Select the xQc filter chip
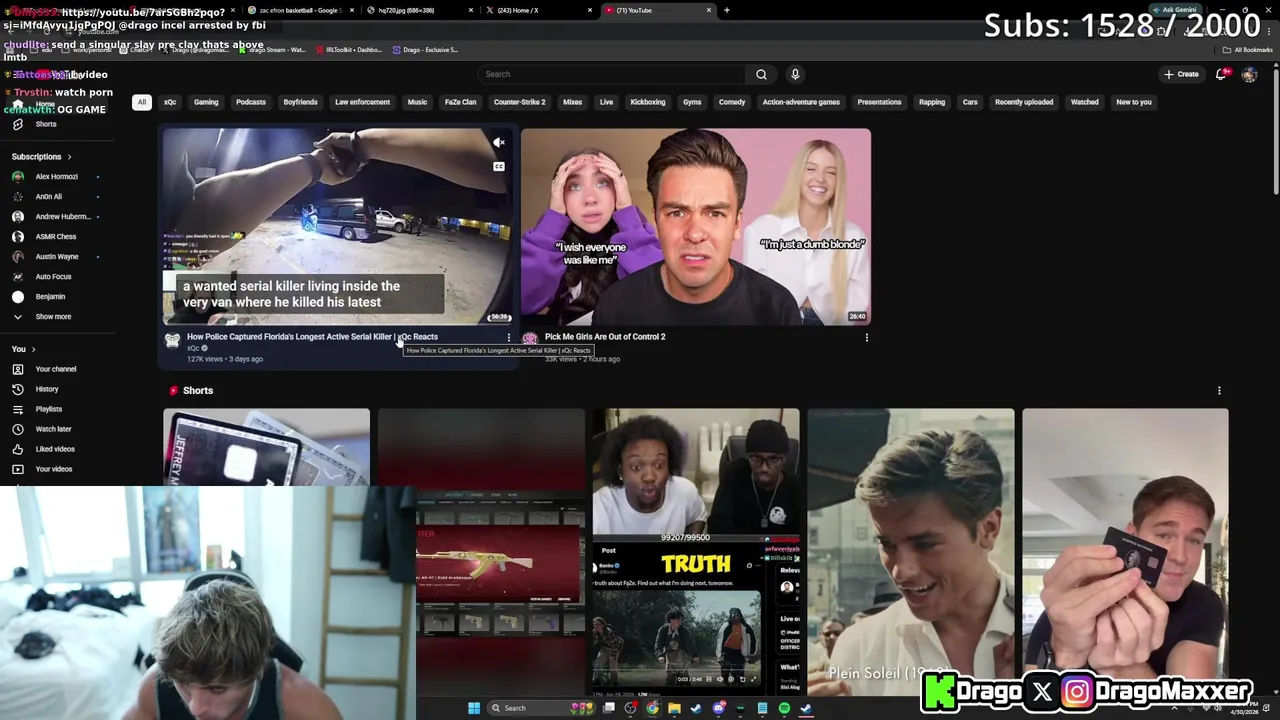The width and height of the screenshot is (1280, 720). pos(170,102)
